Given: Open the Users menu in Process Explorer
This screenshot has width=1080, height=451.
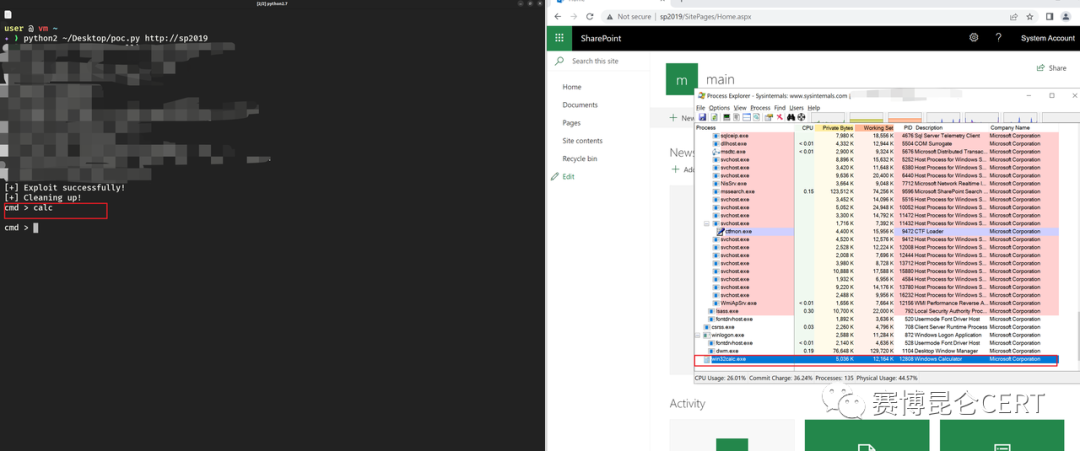Looking at the screenshot, I should pos(796,108).
